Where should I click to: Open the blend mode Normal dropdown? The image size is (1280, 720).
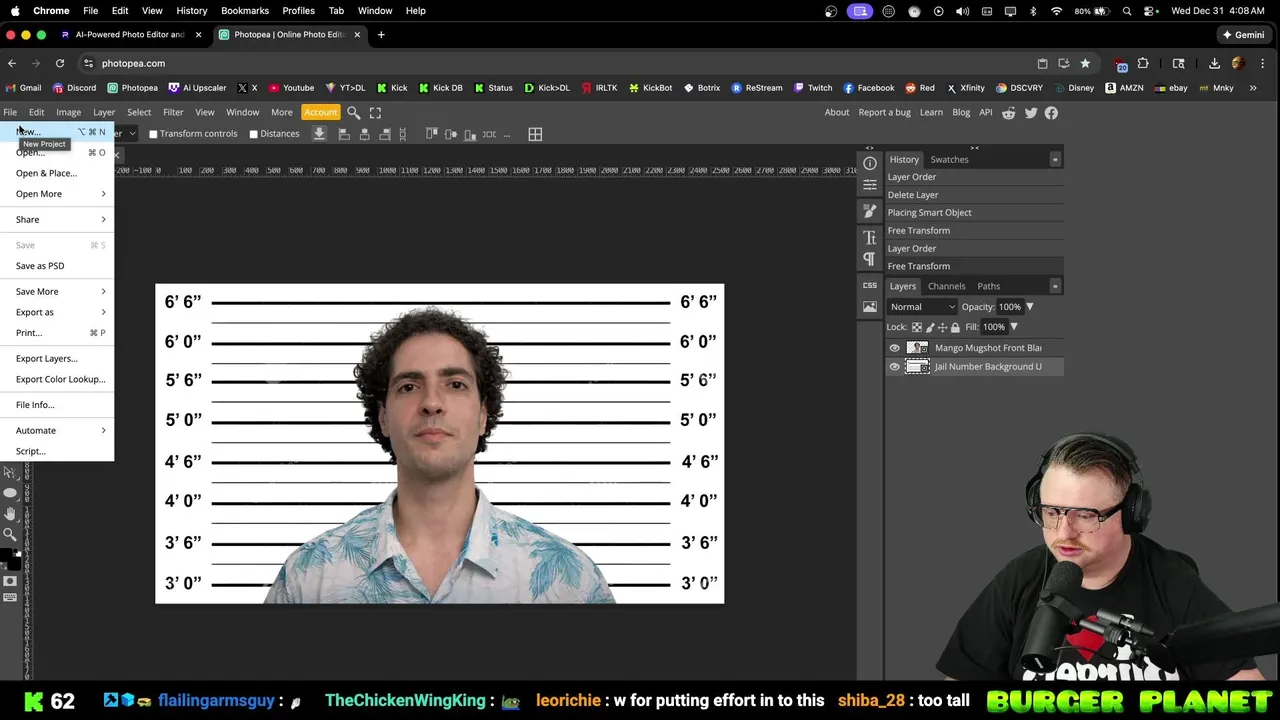pos(922,307)
